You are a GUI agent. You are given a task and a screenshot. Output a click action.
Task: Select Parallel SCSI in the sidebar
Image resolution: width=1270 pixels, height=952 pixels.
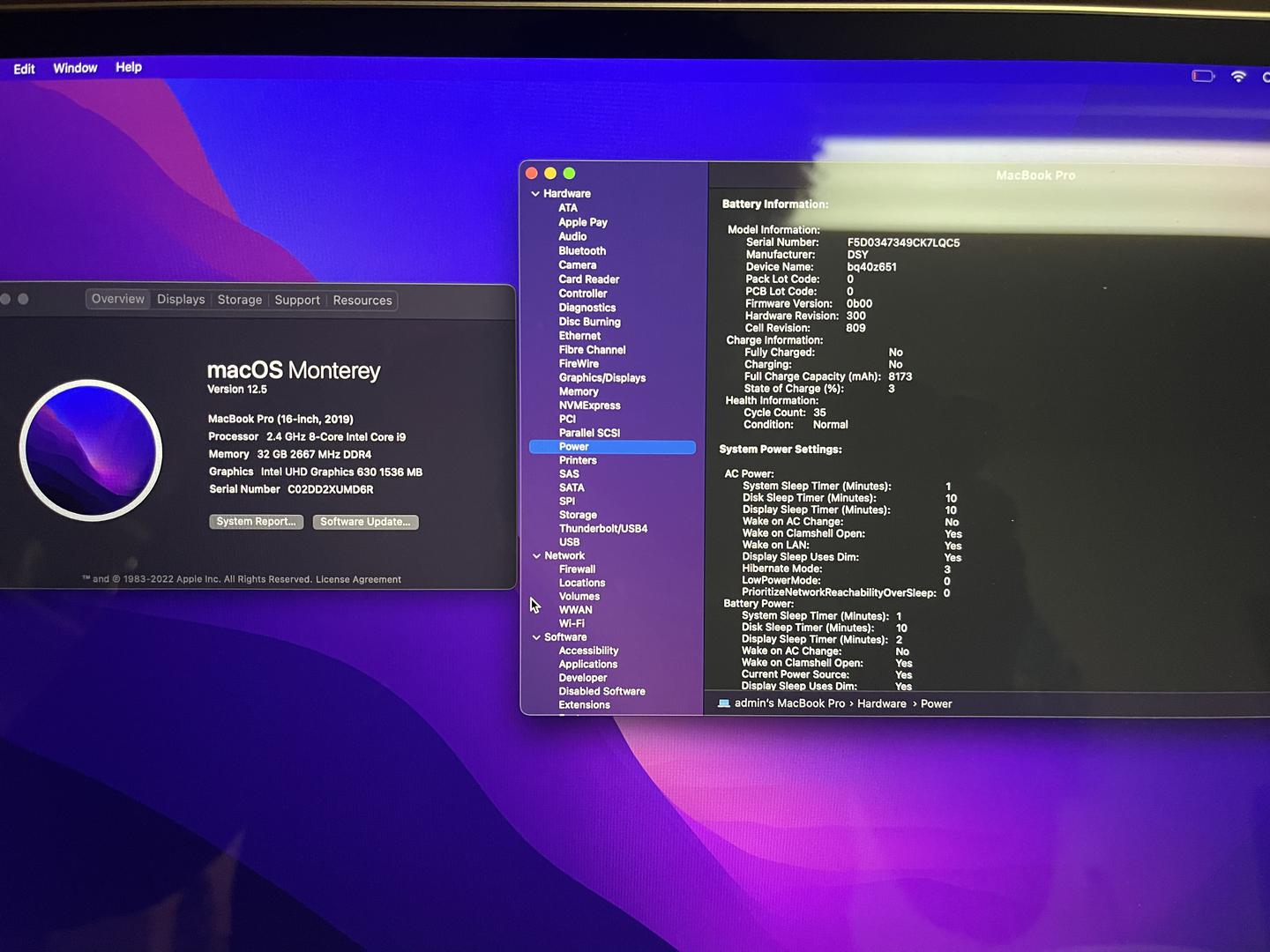point(590,433)
